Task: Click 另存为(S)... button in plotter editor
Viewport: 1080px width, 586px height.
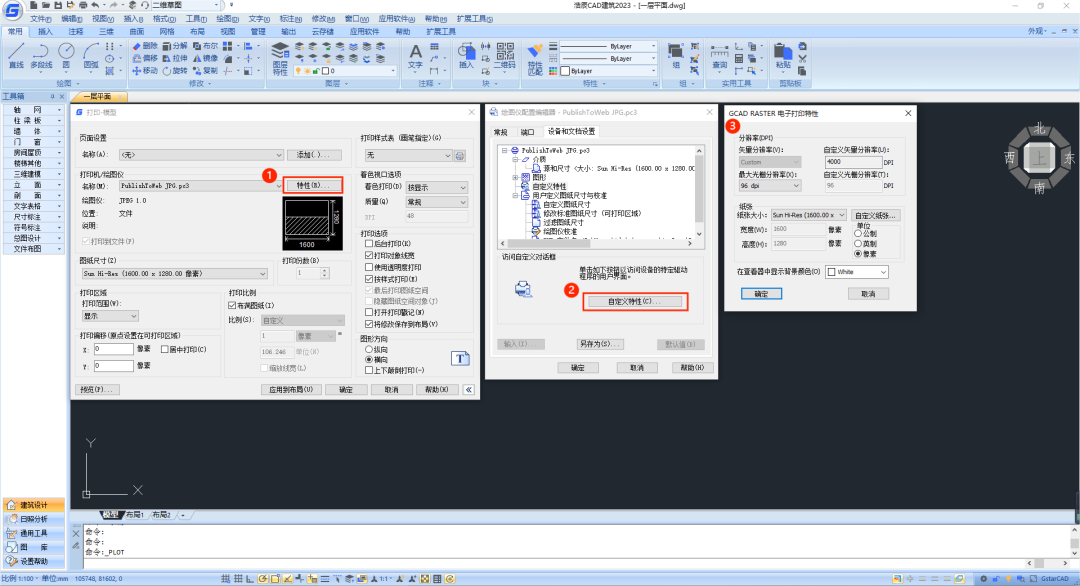Action: pos(599,344)
